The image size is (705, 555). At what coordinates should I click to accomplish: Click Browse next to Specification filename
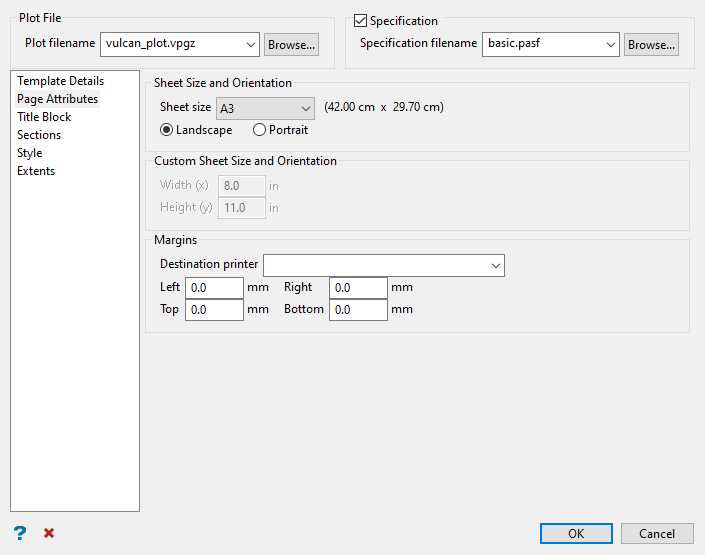click(x=651, y=44)
